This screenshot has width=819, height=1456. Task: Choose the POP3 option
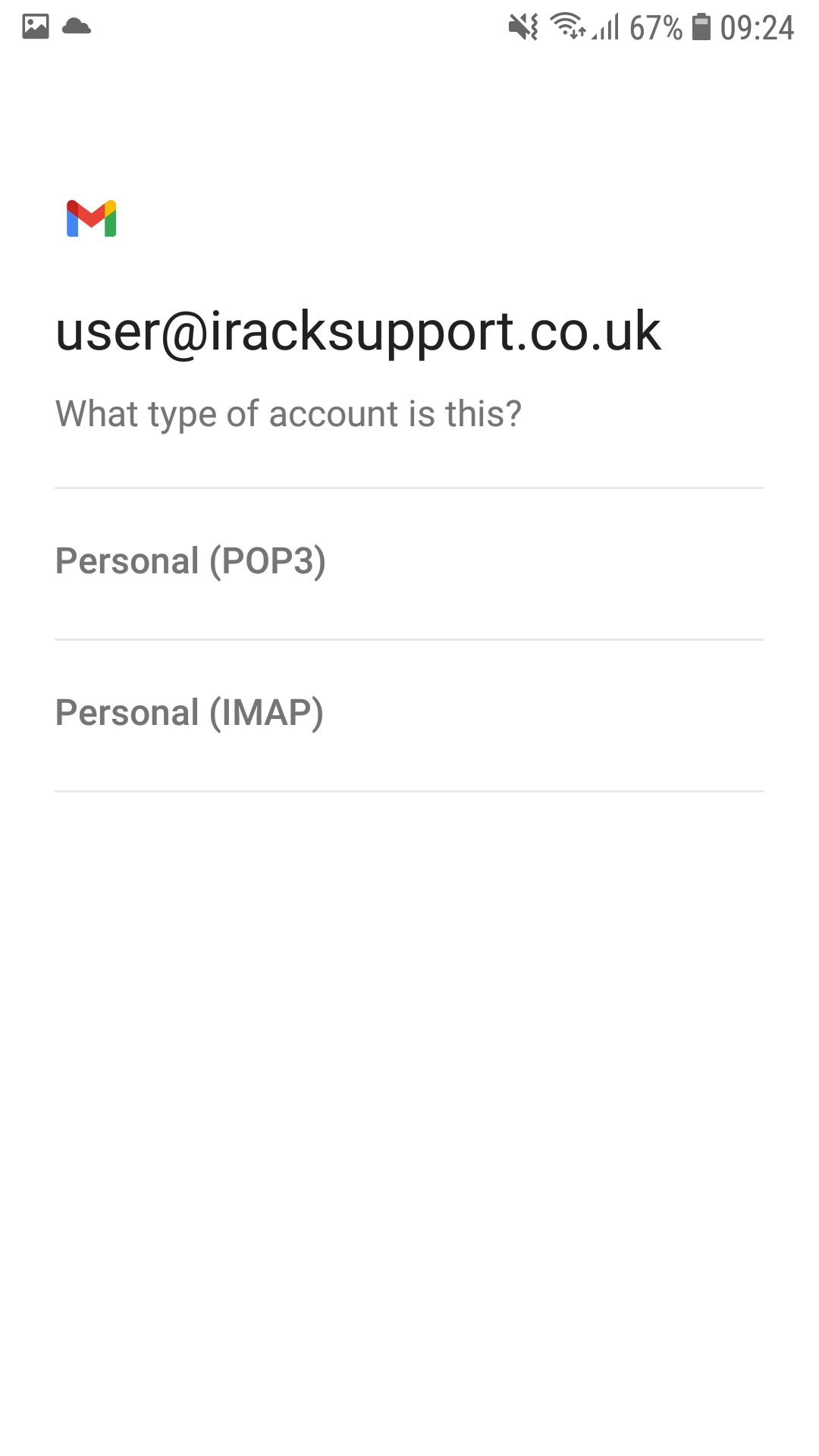click(409, 563)
